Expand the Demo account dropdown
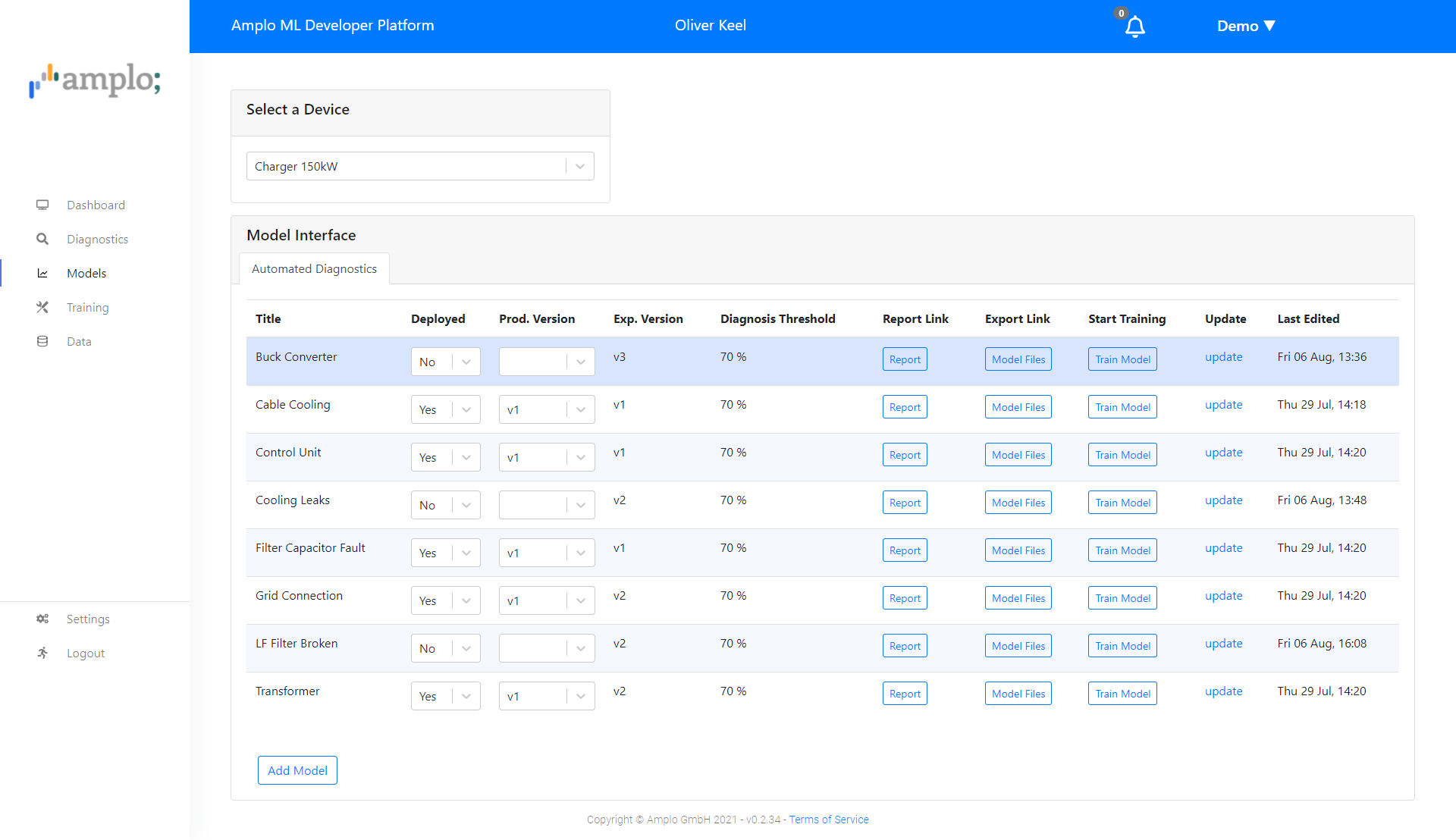Viewport: 1456px width, 840px height. (1246, 25)
